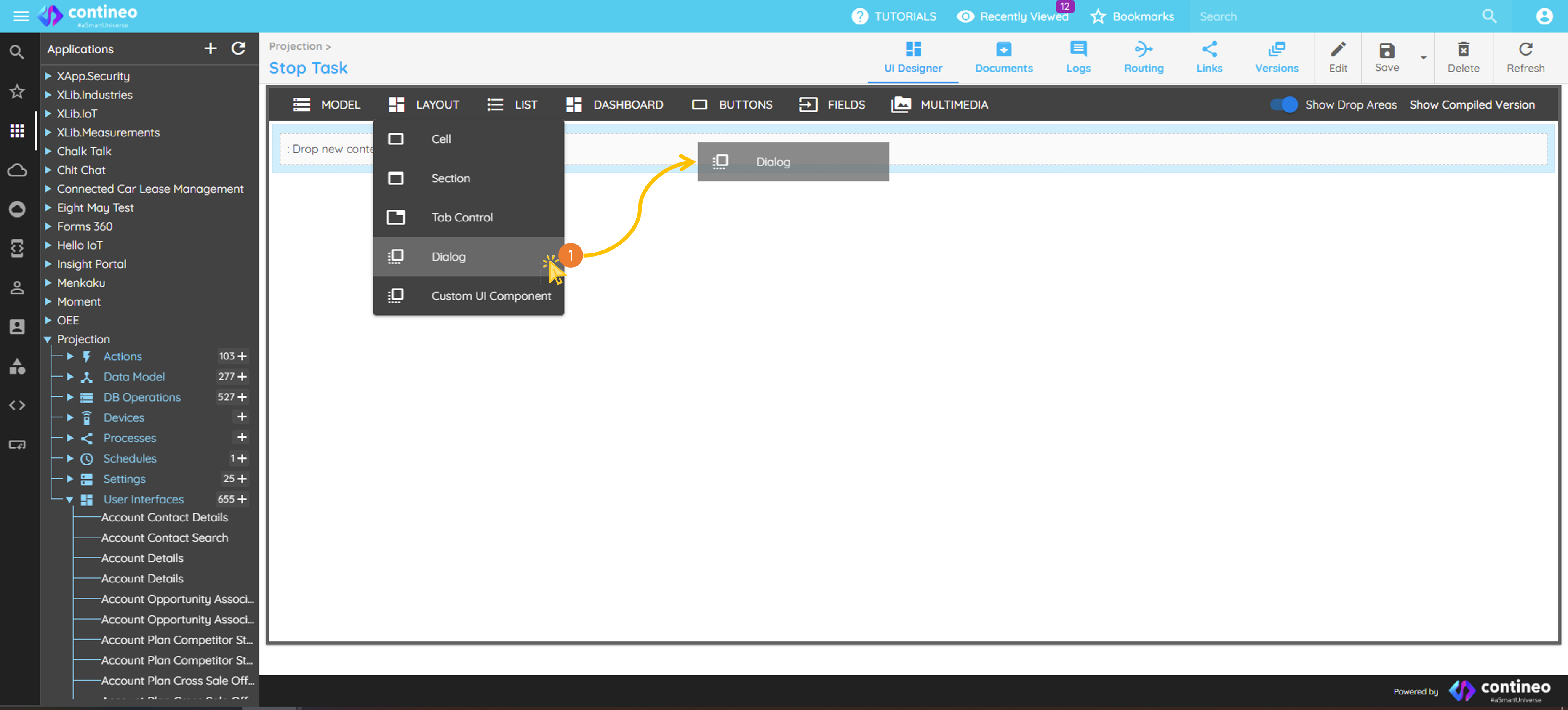
Task: Click the user profile avatar icon
Action: (1544, 16)
